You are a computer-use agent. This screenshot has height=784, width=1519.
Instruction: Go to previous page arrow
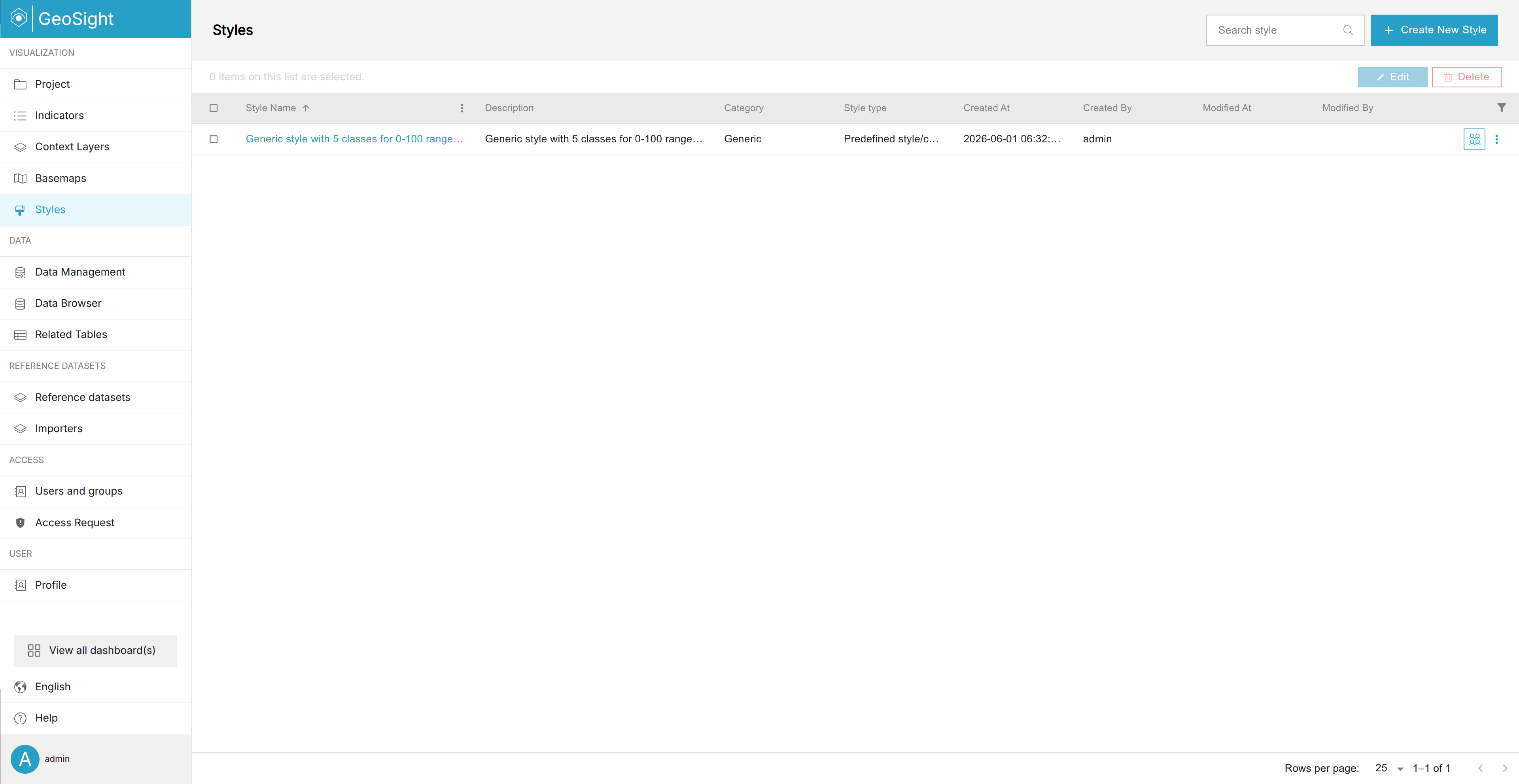(x=1480, y=768)
